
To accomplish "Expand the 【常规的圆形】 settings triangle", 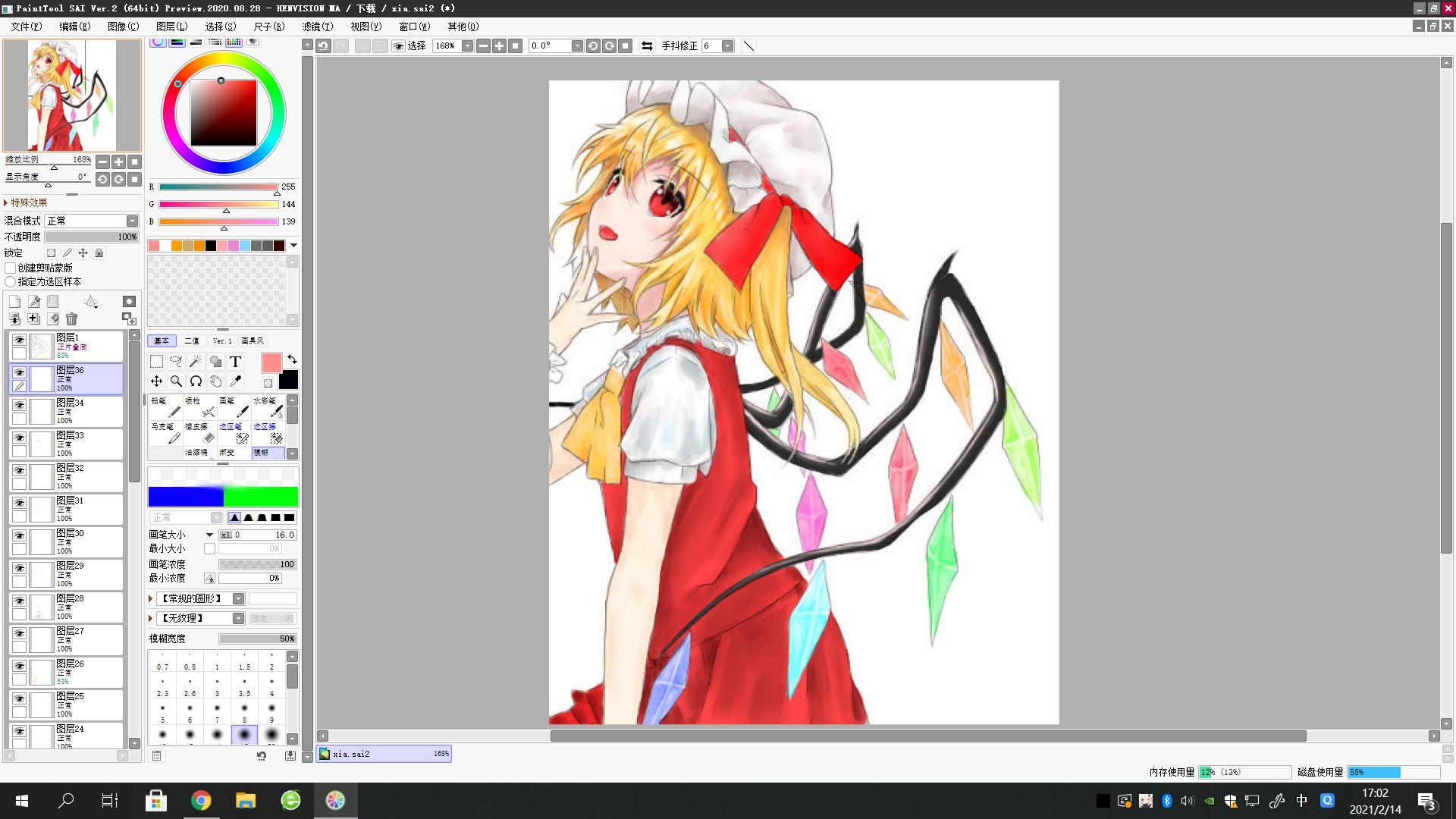I will [151, 599].
